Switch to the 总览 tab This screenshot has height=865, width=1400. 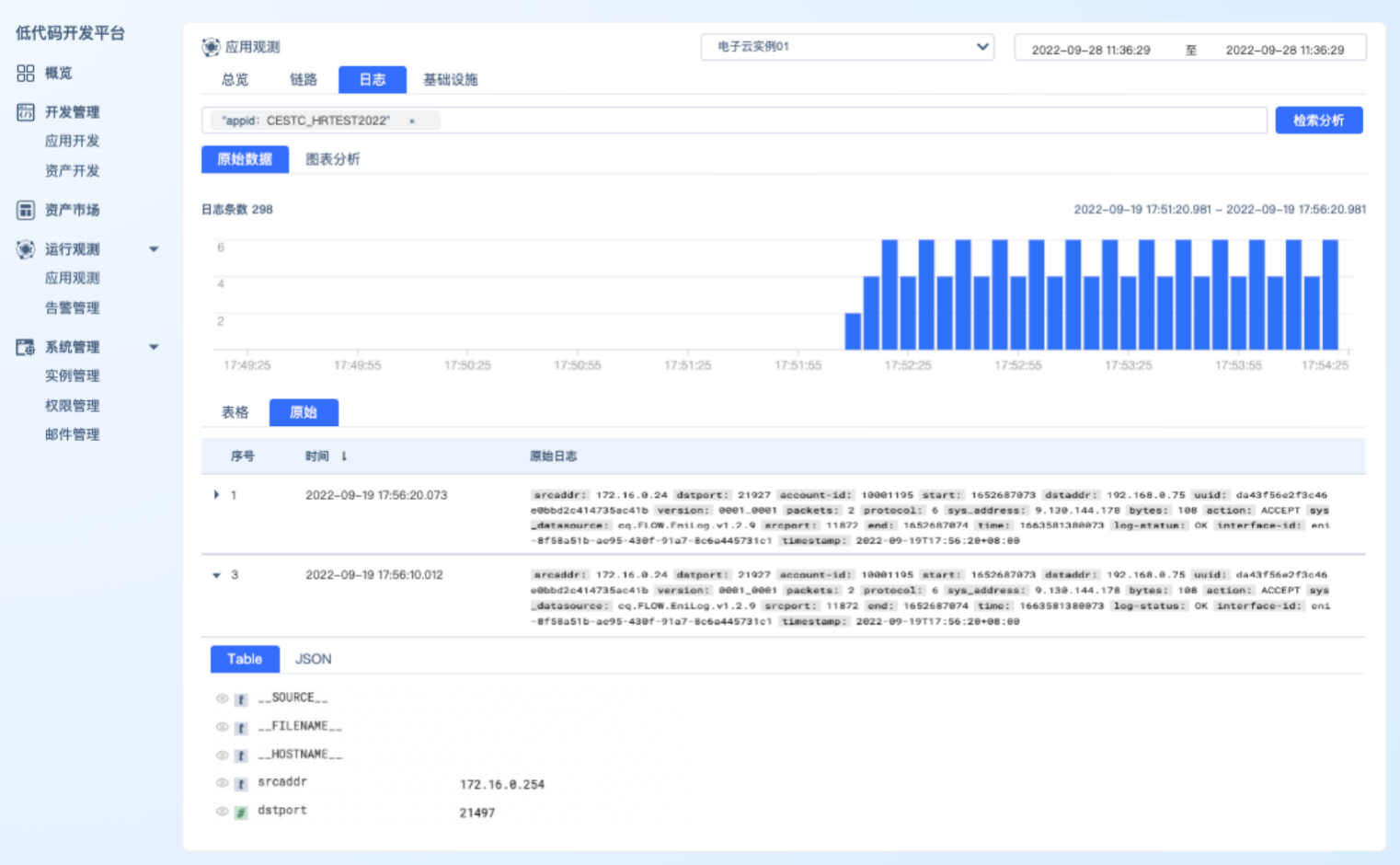pos(235,80)
